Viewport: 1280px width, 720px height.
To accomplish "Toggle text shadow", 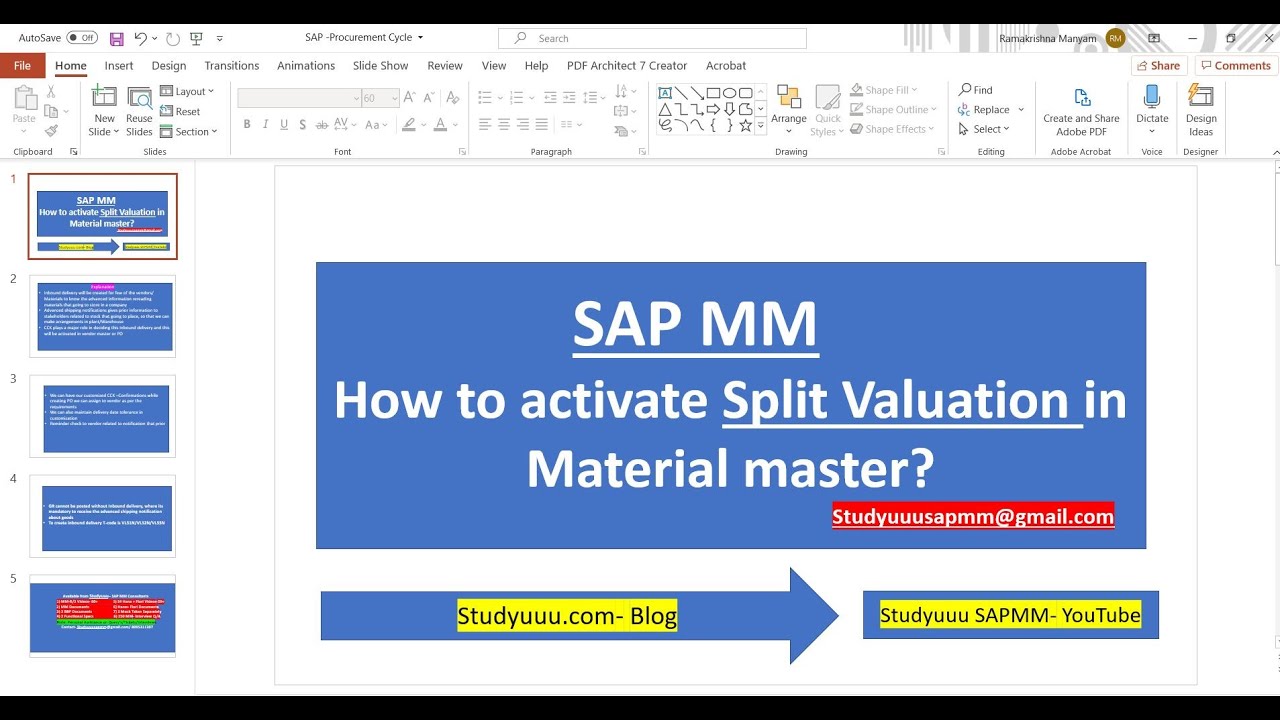I will coord(303,125).
